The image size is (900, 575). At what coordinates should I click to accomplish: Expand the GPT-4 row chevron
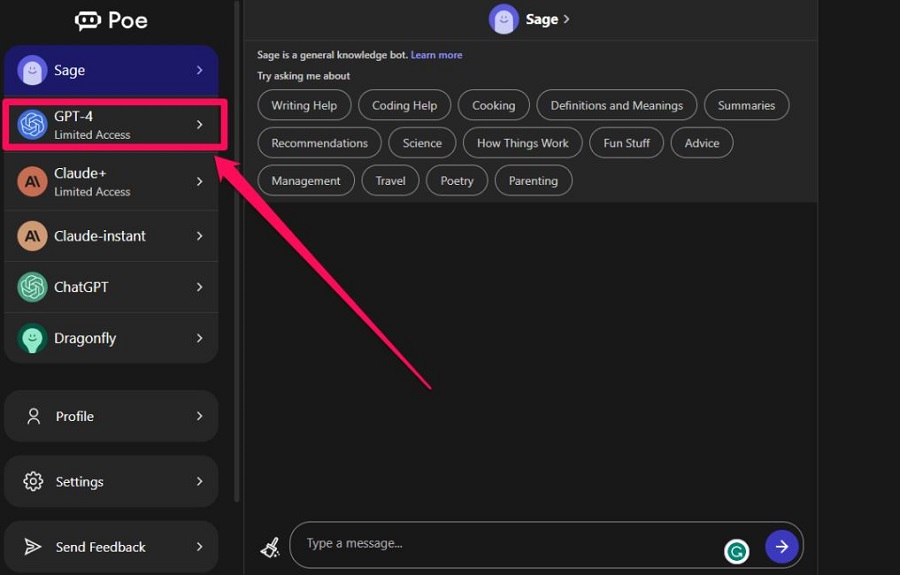(x=200, y=125)
